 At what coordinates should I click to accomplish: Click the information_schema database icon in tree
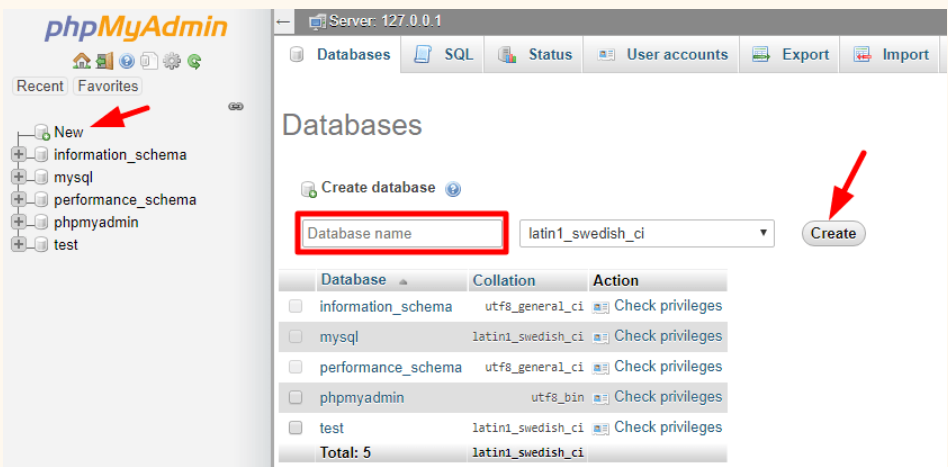point(41,155)
